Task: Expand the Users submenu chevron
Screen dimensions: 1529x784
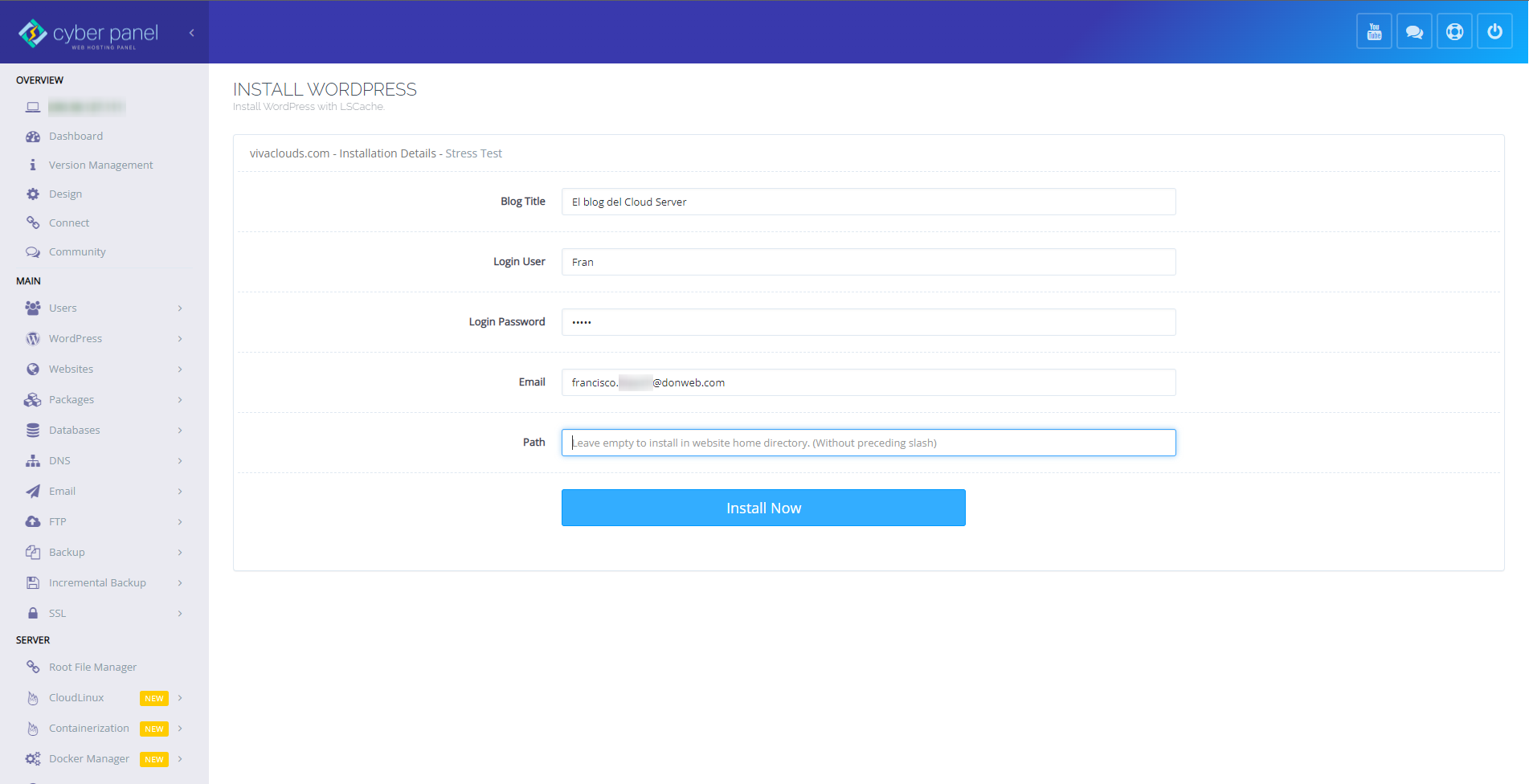Action: (180, 308)
